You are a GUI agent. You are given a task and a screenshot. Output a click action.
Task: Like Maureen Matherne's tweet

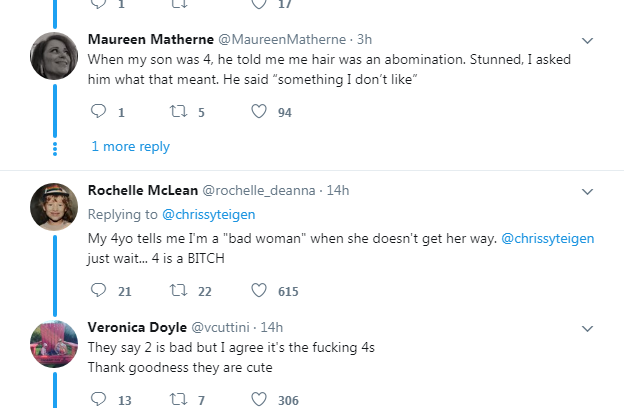tap(259, 111)
